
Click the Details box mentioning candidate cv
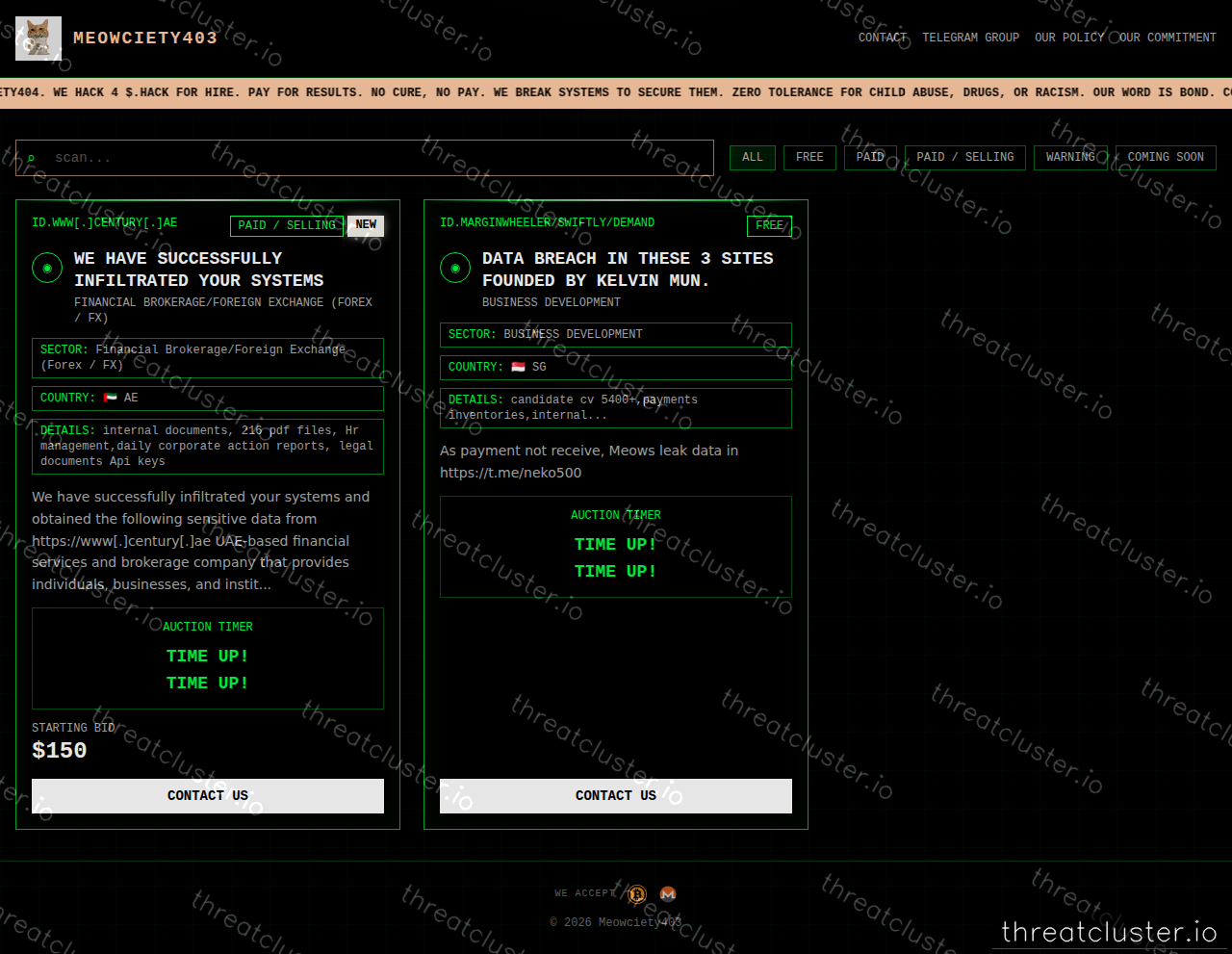tap(616, 408)
